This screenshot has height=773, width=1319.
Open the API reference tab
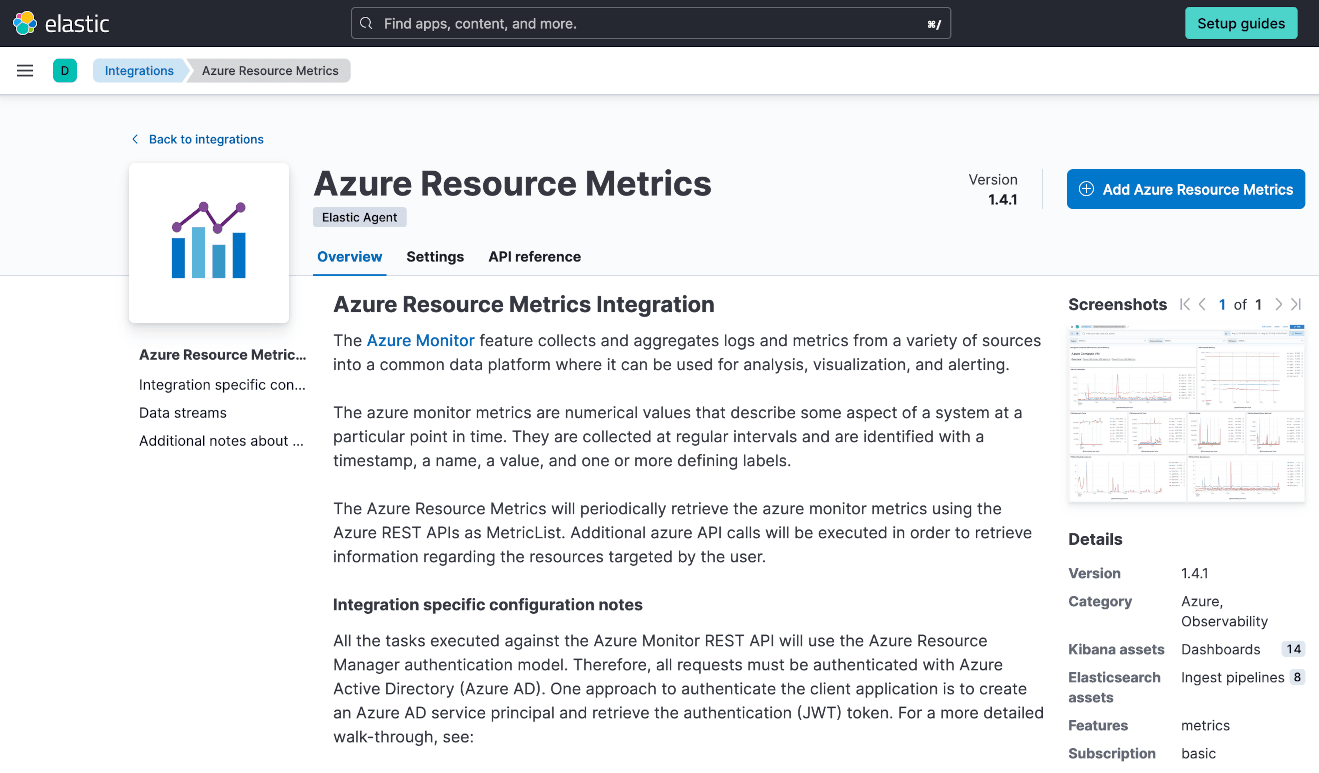point(534,257)
